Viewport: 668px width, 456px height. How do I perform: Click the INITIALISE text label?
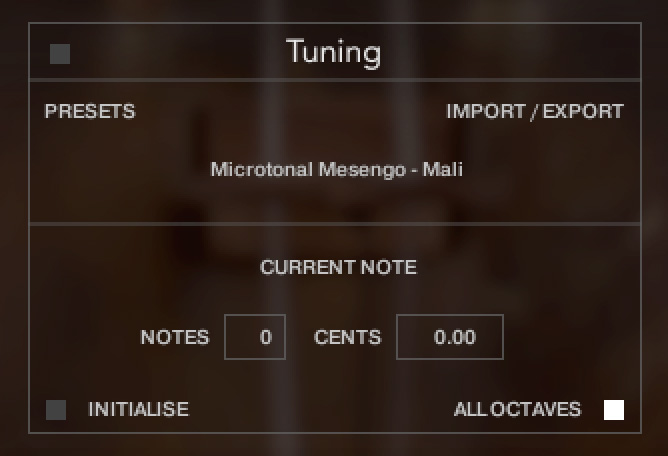coord(138,410)
